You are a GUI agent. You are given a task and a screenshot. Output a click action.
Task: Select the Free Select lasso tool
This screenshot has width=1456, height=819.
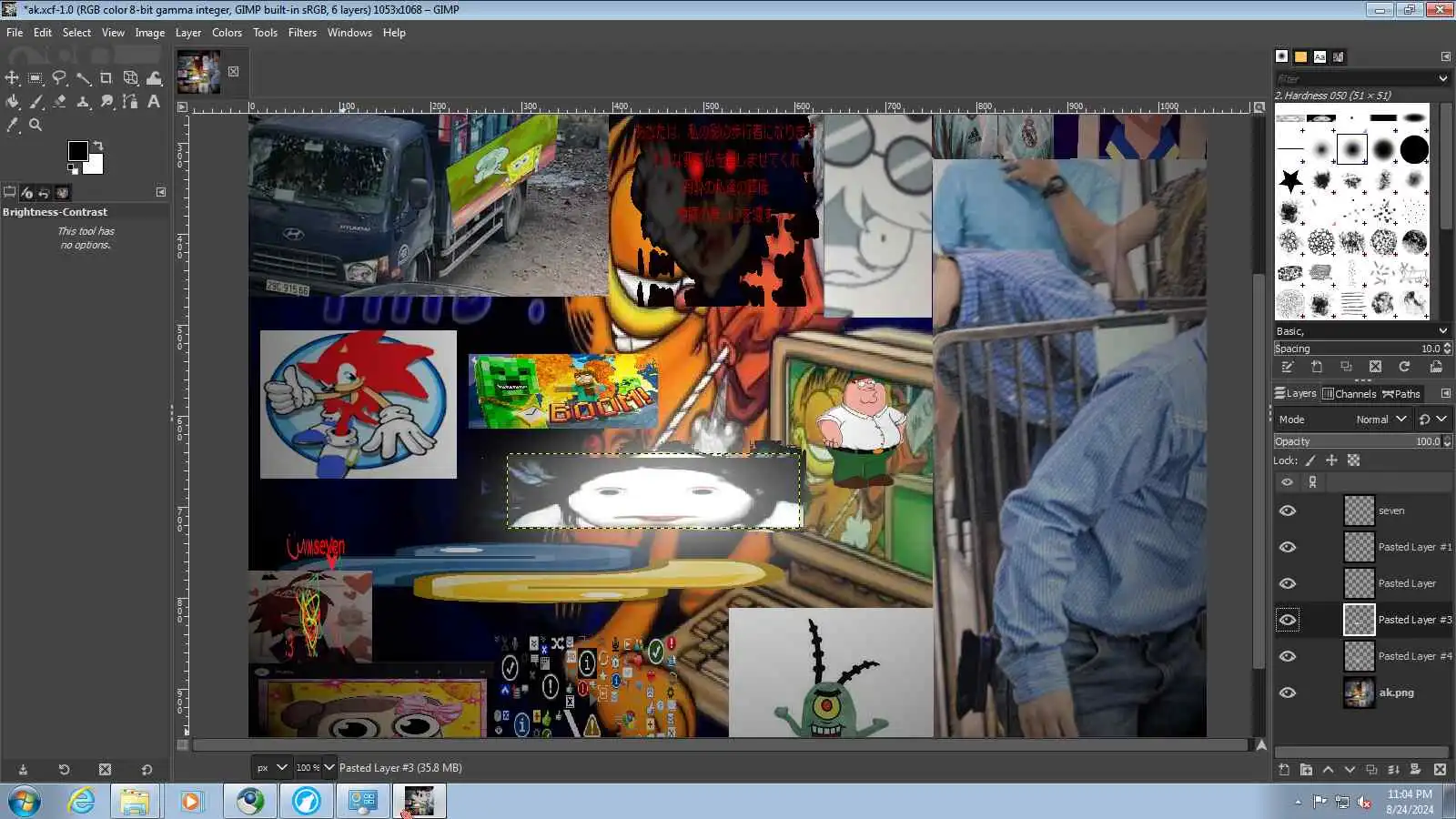click(x=59, y=78)
